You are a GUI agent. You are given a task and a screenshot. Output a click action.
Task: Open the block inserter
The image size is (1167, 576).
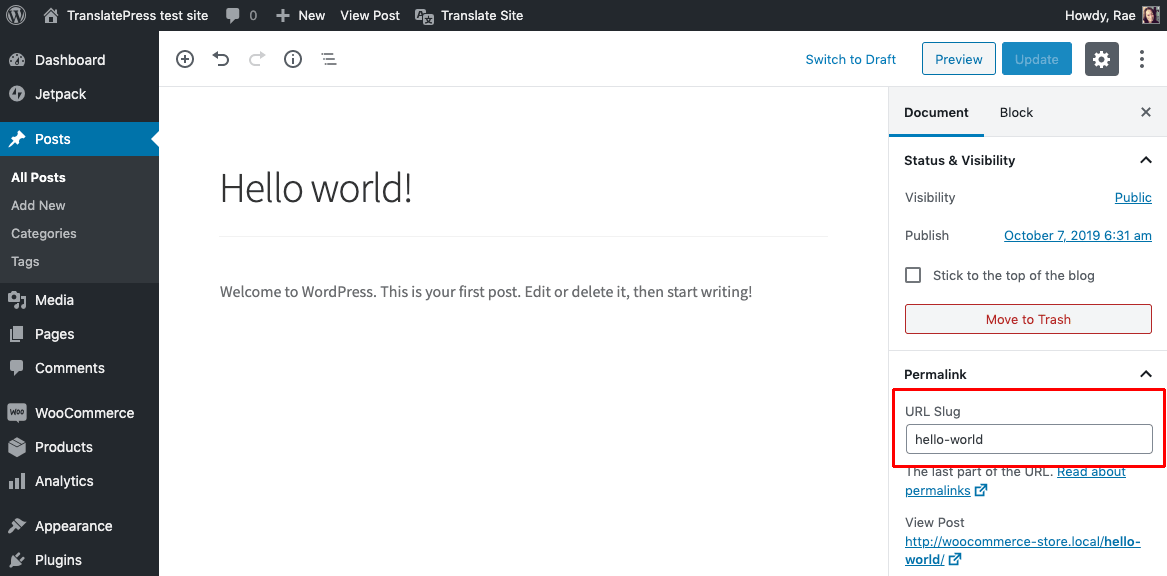(x=185, y=59)
